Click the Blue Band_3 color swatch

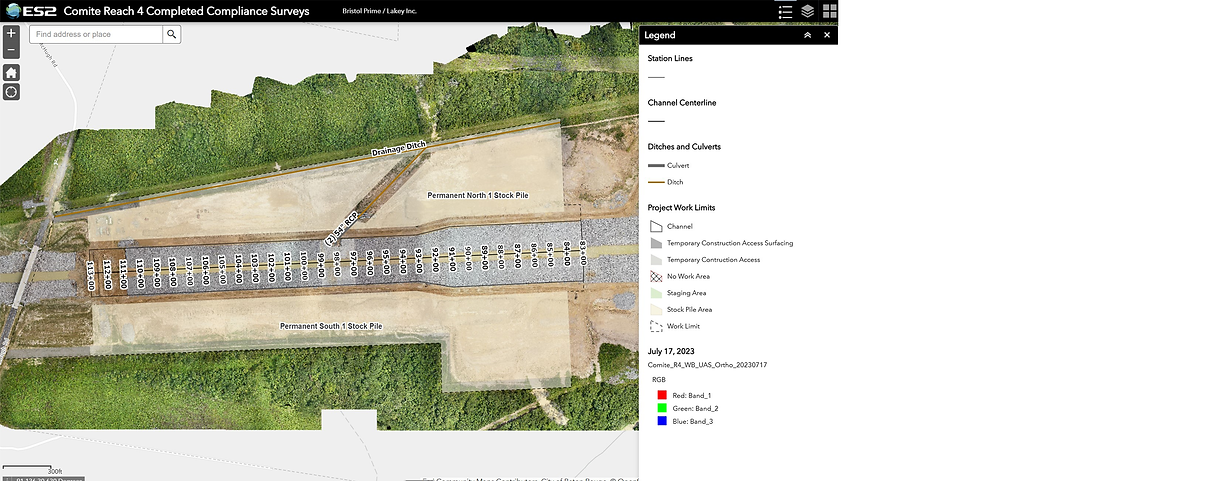coord(662,422)
